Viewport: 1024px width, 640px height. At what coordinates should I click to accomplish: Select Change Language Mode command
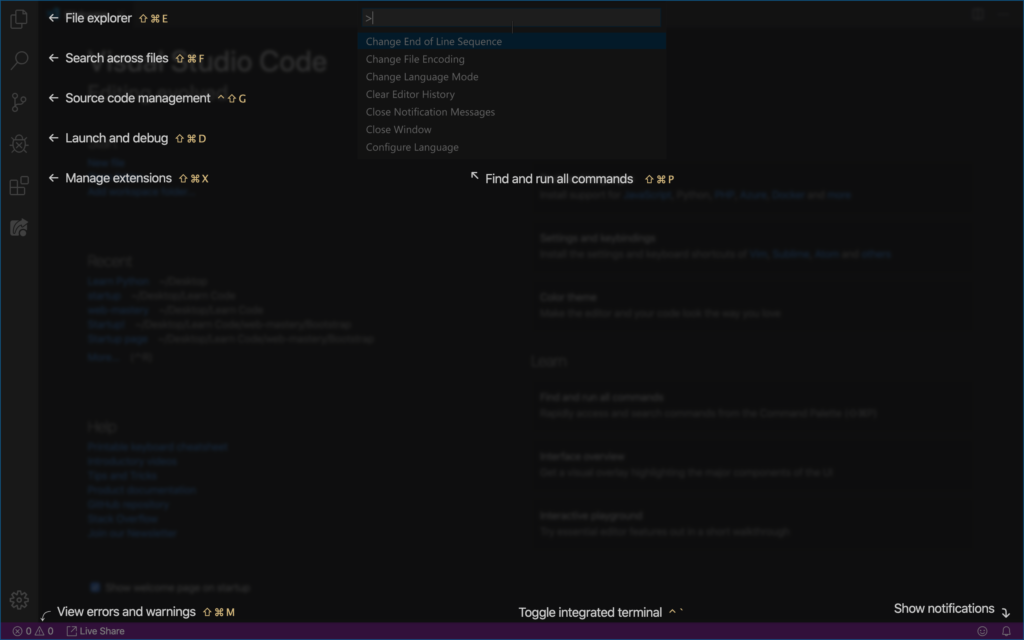click(x=512, y=76)
